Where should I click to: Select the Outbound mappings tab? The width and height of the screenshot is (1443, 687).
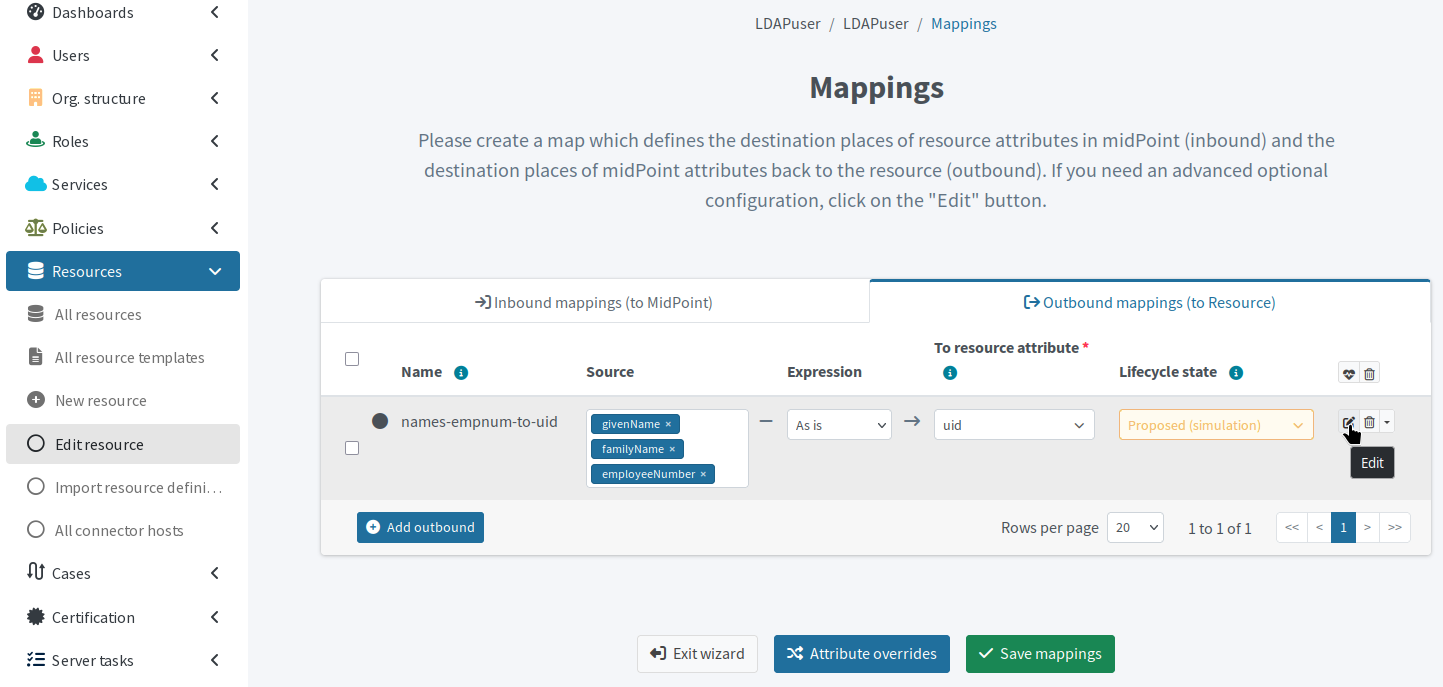1149,302
